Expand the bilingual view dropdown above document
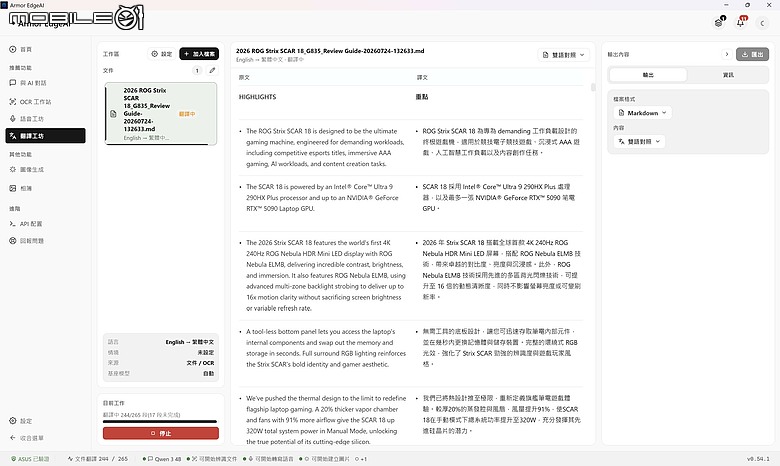The width and height of the screenshot is (780, 466). tap(564, 55)
